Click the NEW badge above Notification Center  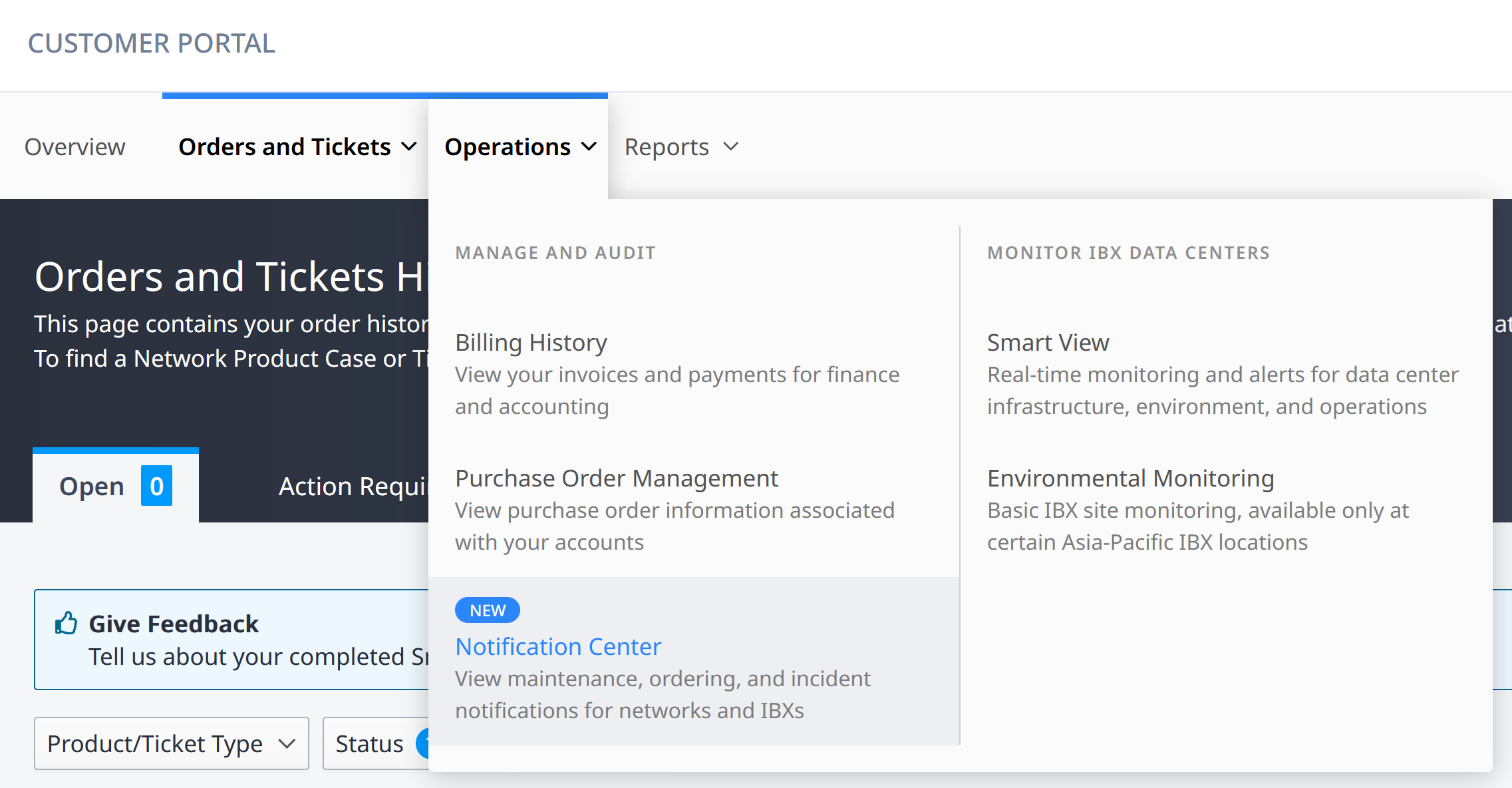487,610
